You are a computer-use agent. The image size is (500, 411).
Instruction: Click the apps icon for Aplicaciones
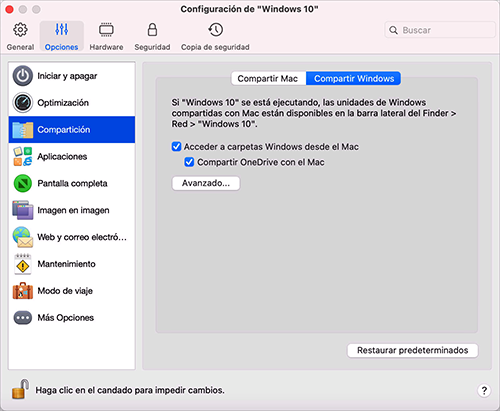(23, 156)
